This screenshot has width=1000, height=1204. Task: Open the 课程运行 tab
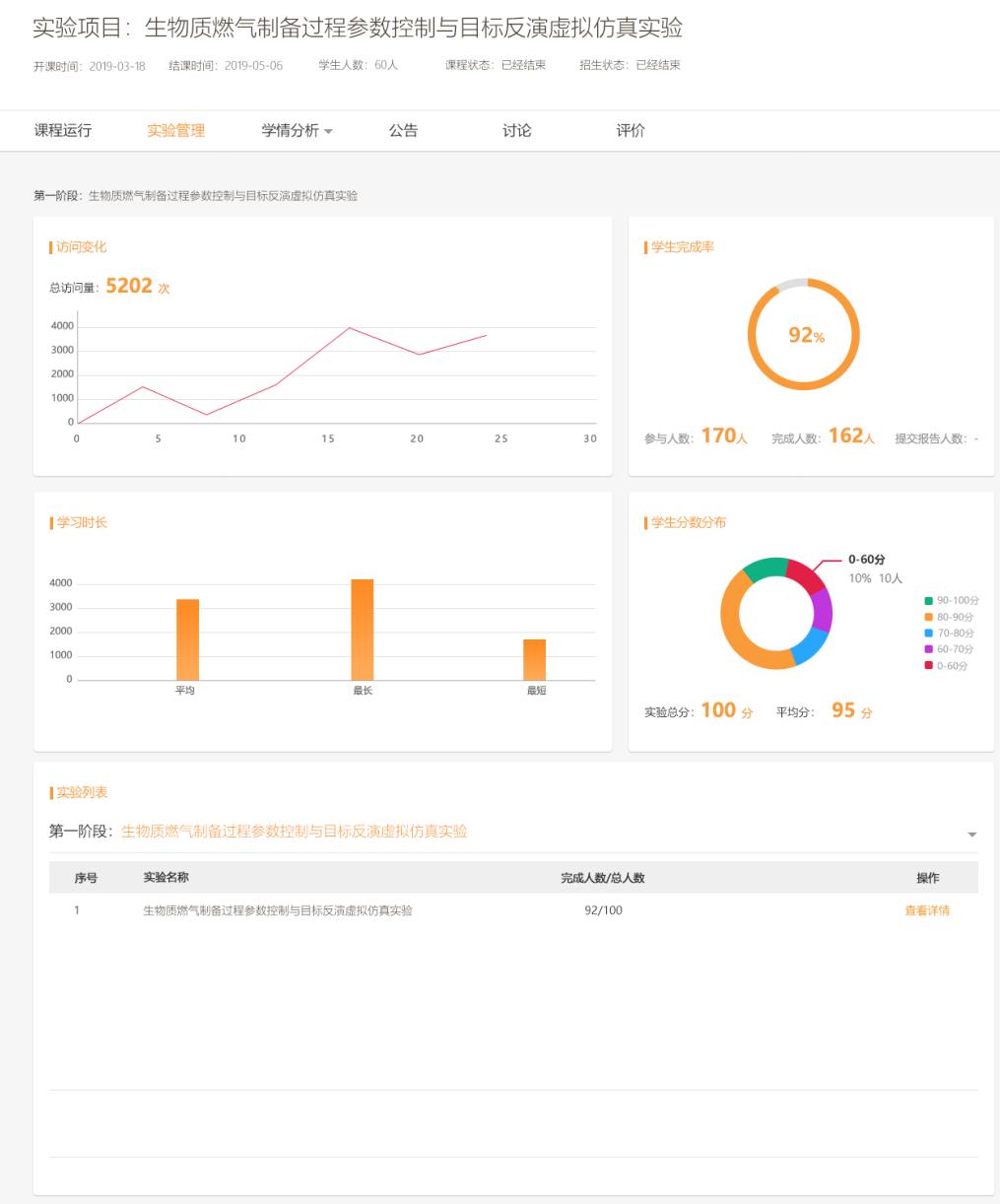coord(63,131)
